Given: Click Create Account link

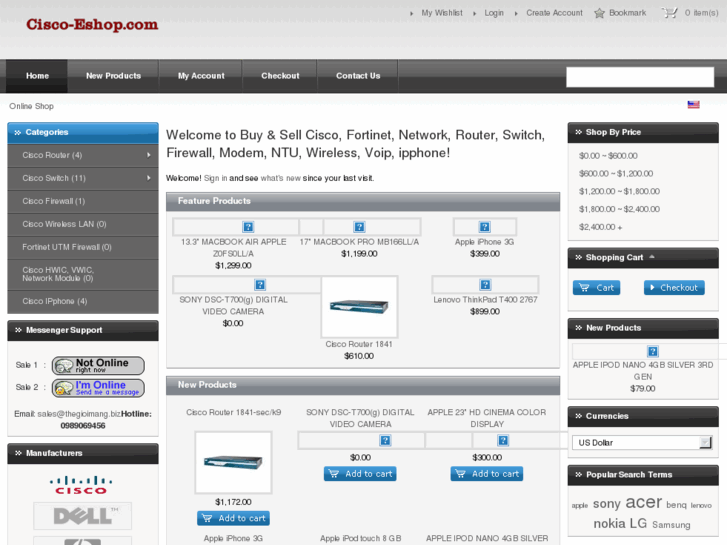Looking at the screenshot, I should [x=554, y=13].
